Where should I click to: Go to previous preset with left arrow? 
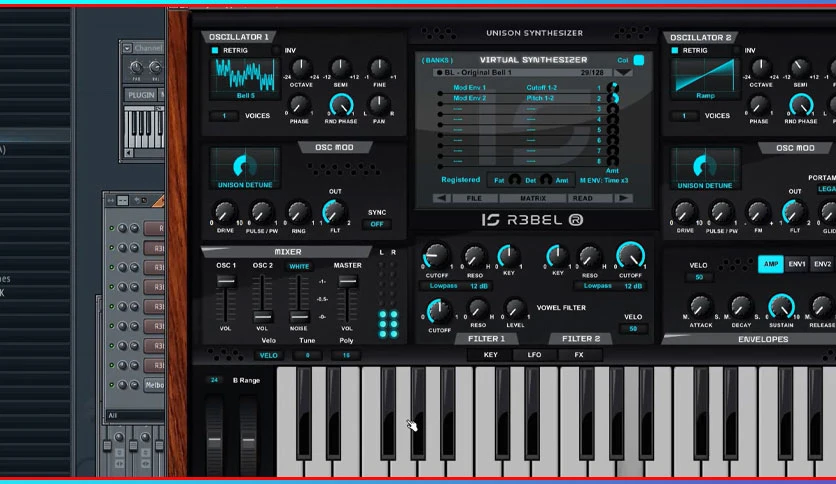point(441,198)
